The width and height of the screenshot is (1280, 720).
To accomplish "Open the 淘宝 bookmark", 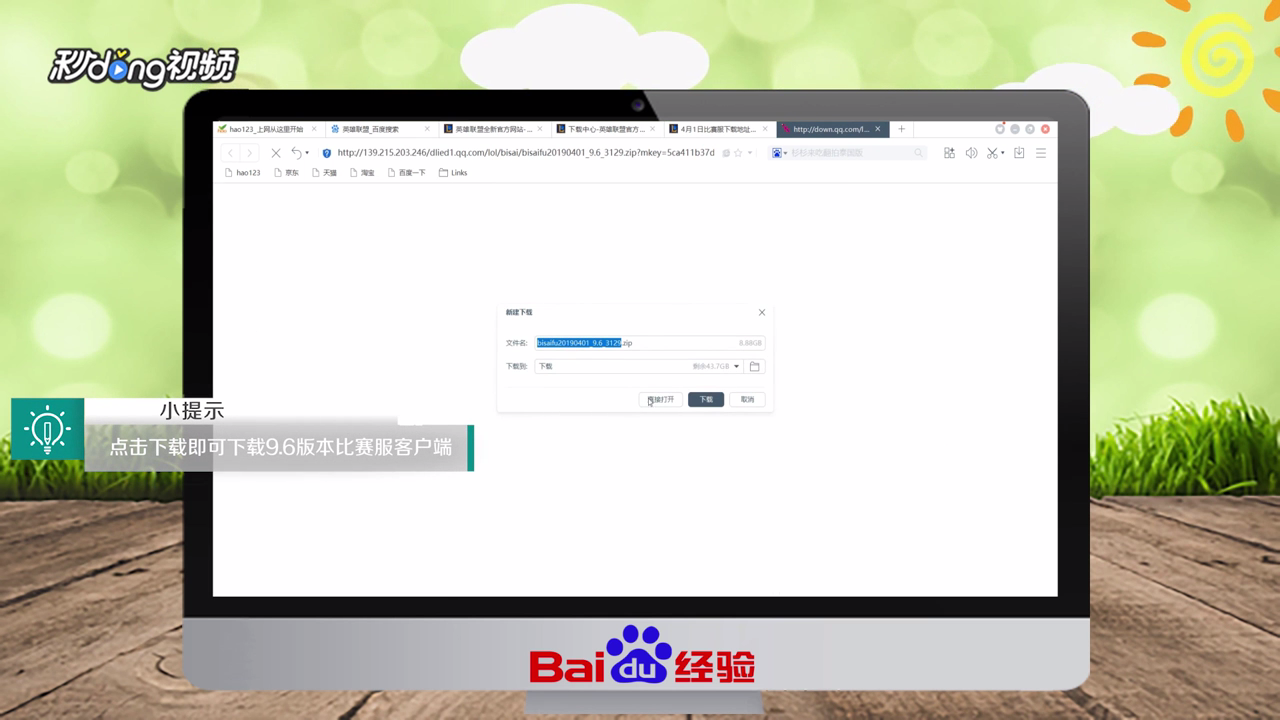I will (x=362, y=173).
